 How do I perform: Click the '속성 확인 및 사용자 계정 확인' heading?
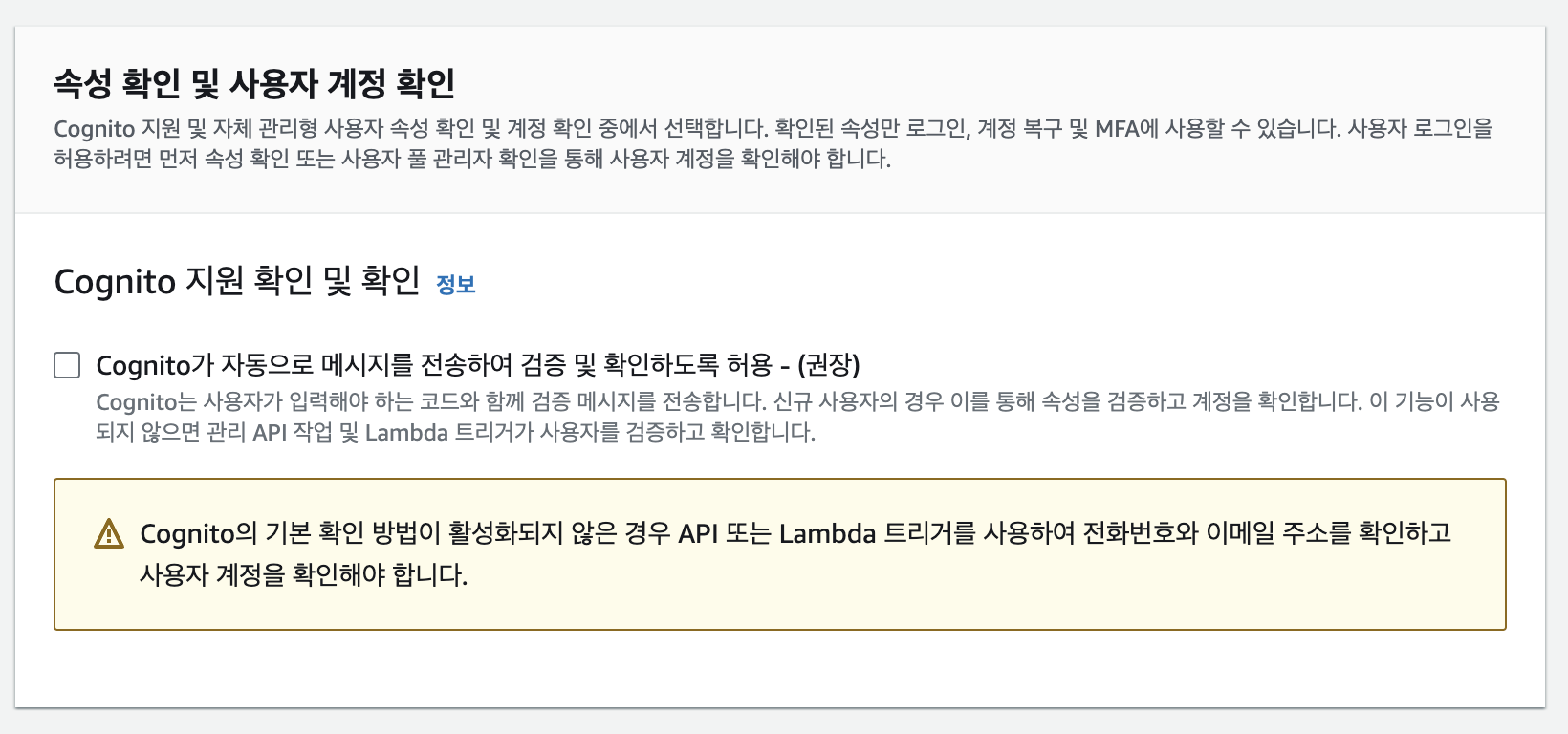click(254, 84)
